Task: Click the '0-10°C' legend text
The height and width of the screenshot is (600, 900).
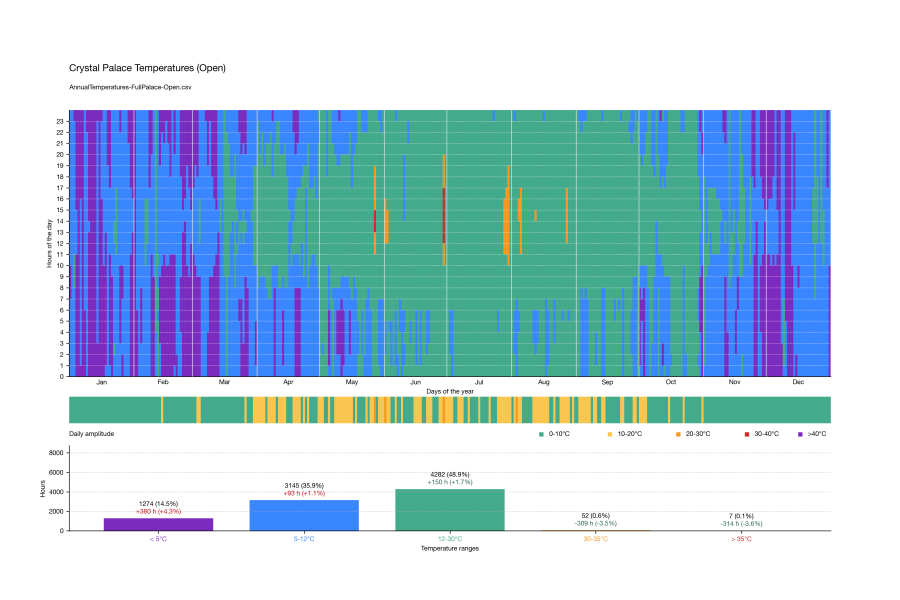Action: (x=559, y=433)
